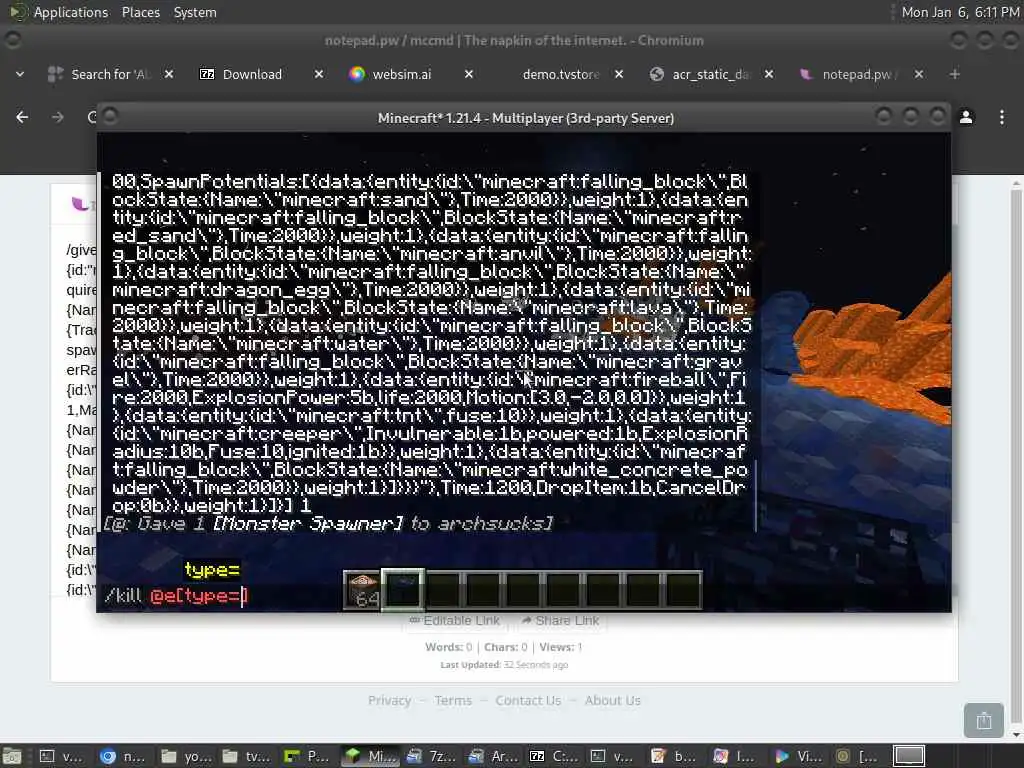Viewport: 1024px width, 768px height.
Task: Click the 'Last Updated' text on notepad.pw
Action: click(504, 665)
